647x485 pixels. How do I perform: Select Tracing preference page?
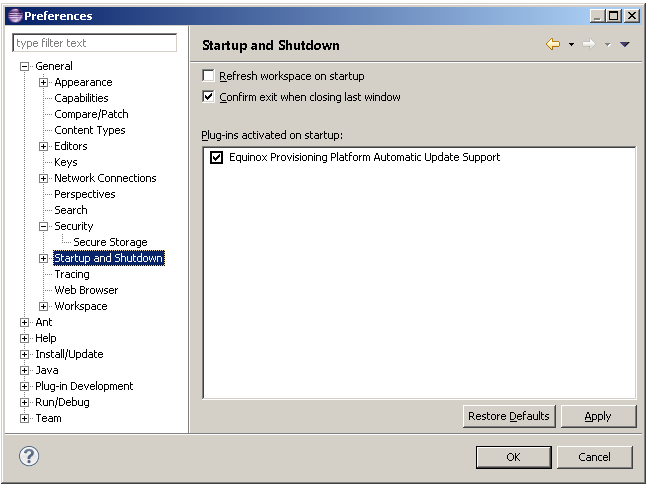click(x=72, y=274)
